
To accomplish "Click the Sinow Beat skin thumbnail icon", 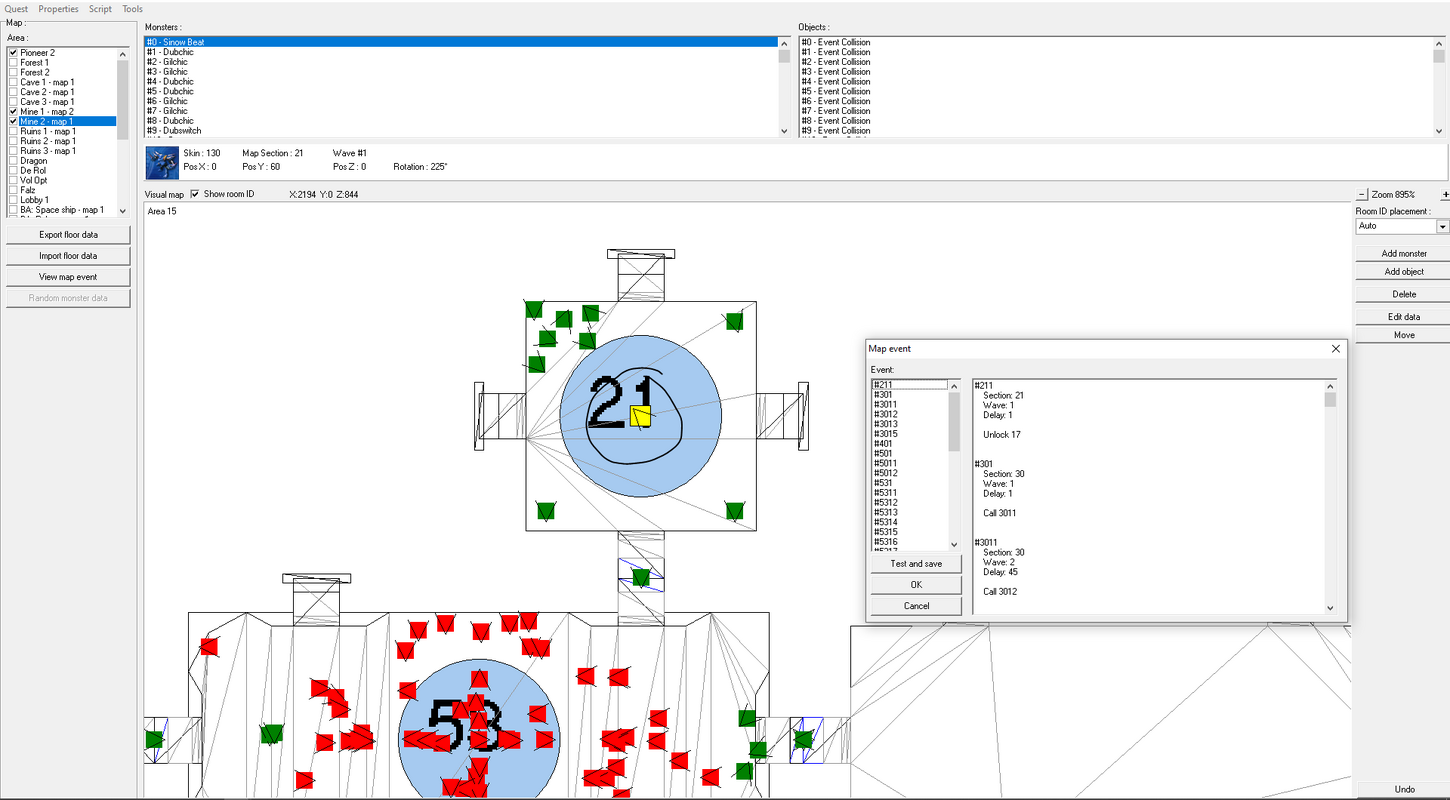I will [x=162, y=163].
